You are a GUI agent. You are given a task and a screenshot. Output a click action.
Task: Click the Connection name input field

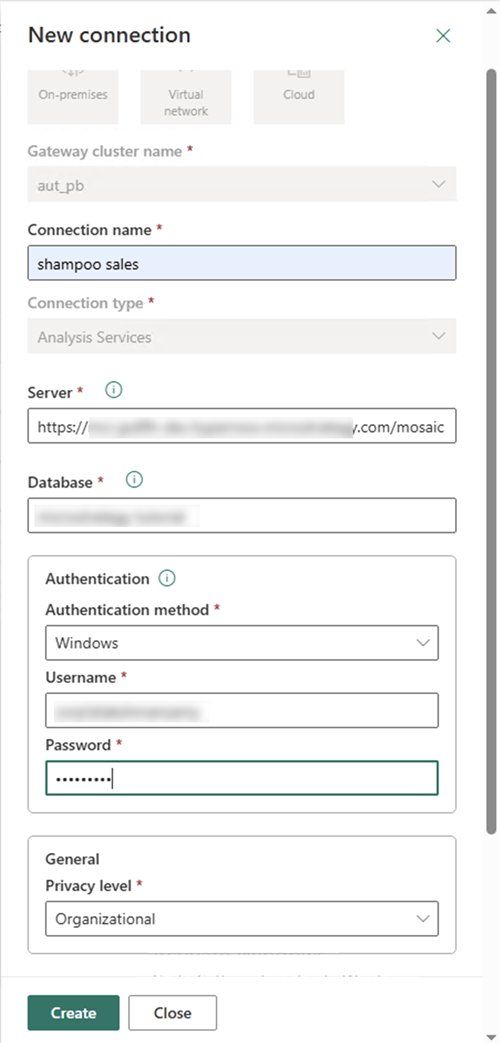click(242, 263)
